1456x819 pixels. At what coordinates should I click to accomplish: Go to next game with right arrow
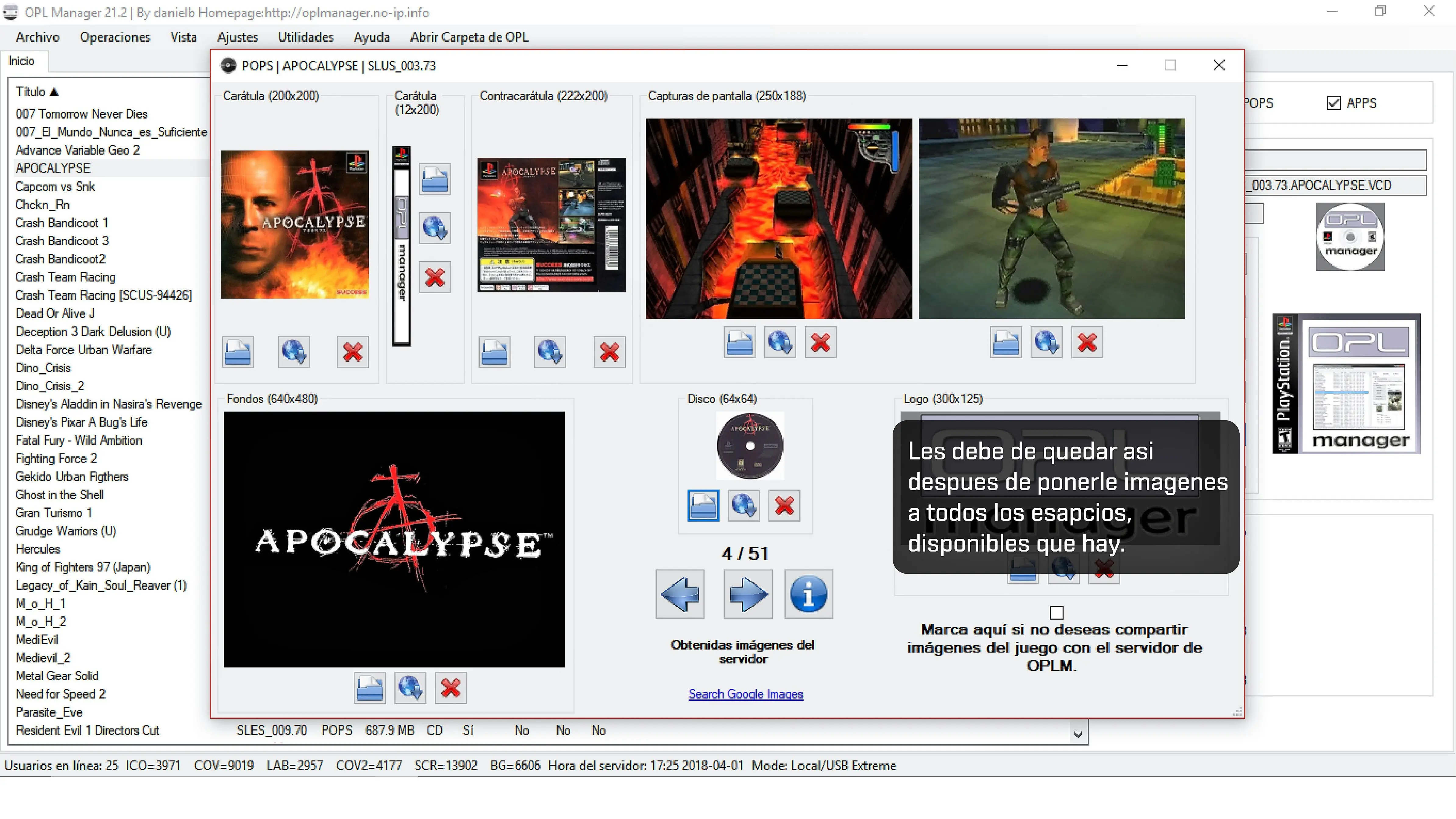pyautogui.click(x=748, y=594)
